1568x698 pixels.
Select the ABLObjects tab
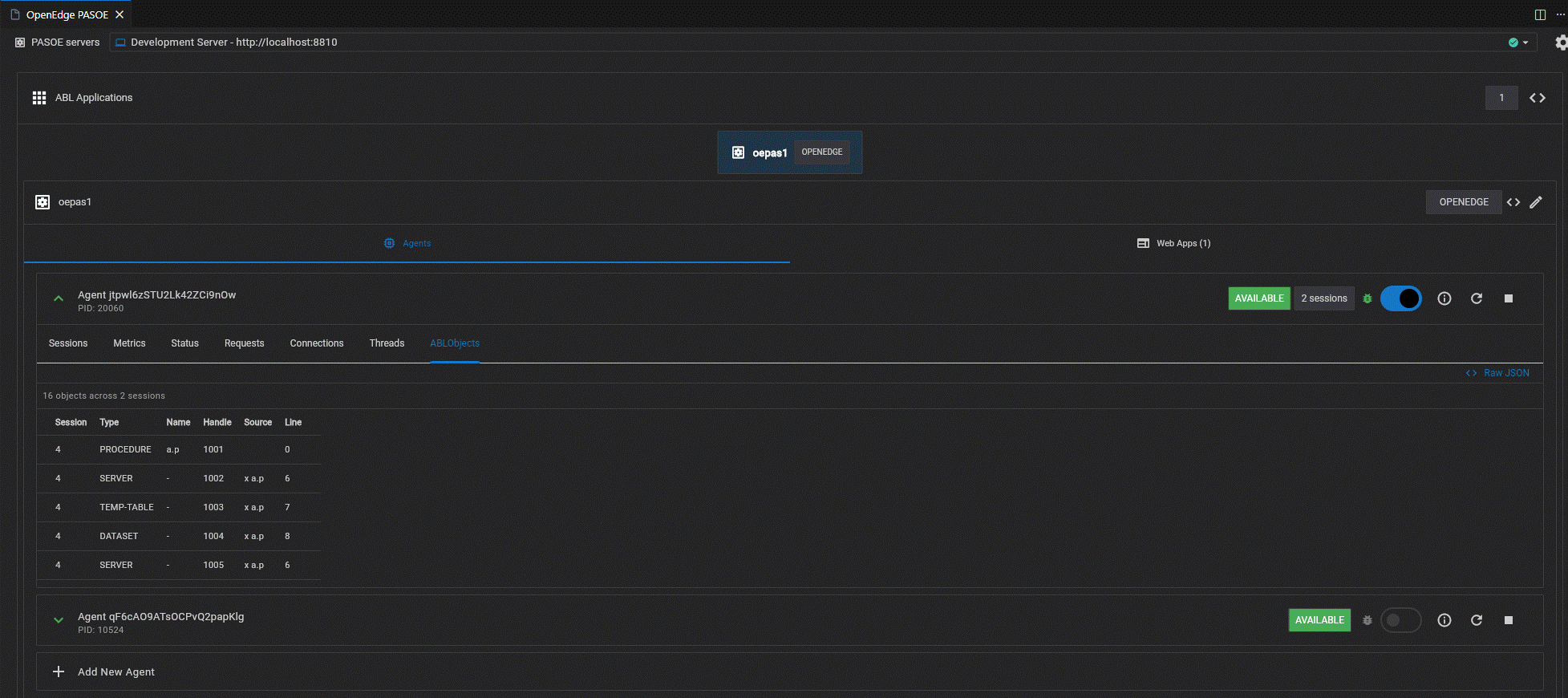[x=455, y=343]
